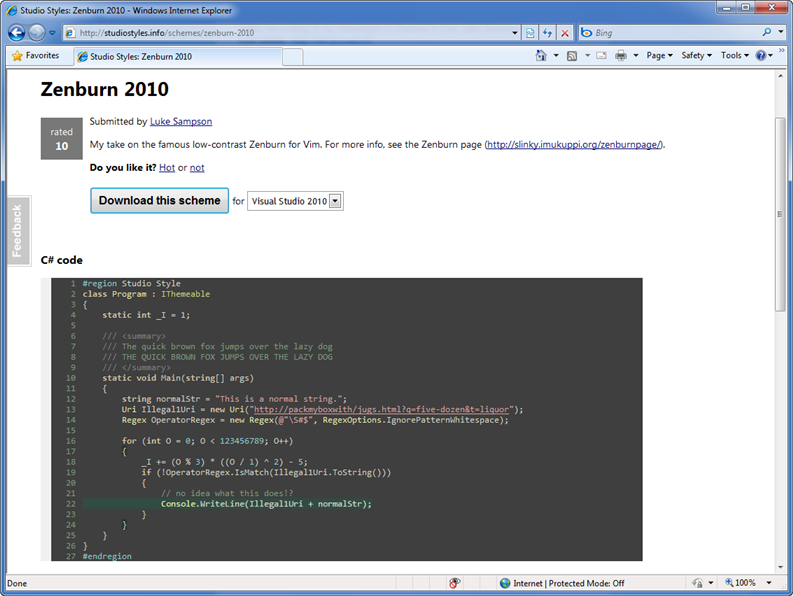
Task: Click the Zenburn 2010 page heading
Action: coord(105,90)
